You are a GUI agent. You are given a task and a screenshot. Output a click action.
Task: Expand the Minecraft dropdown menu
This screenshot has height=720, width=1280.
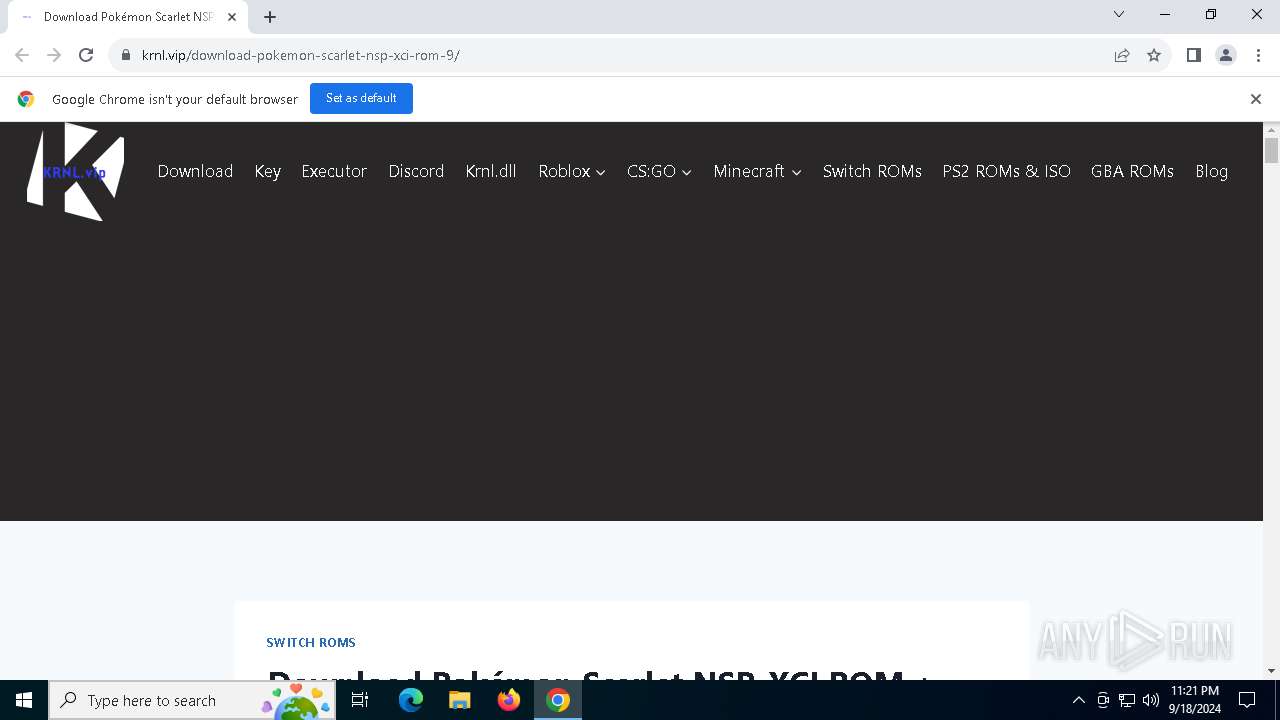coord(757,171)
